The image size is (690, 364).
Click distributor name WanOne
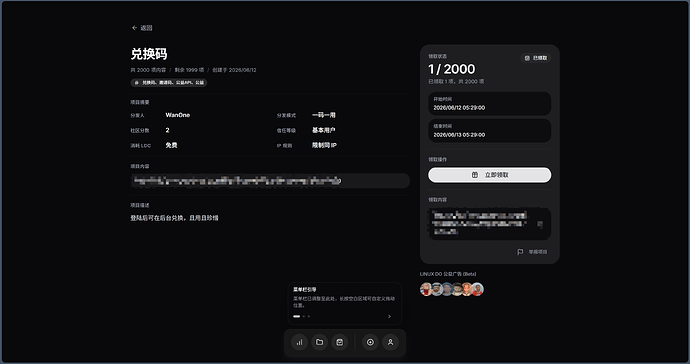178,115
